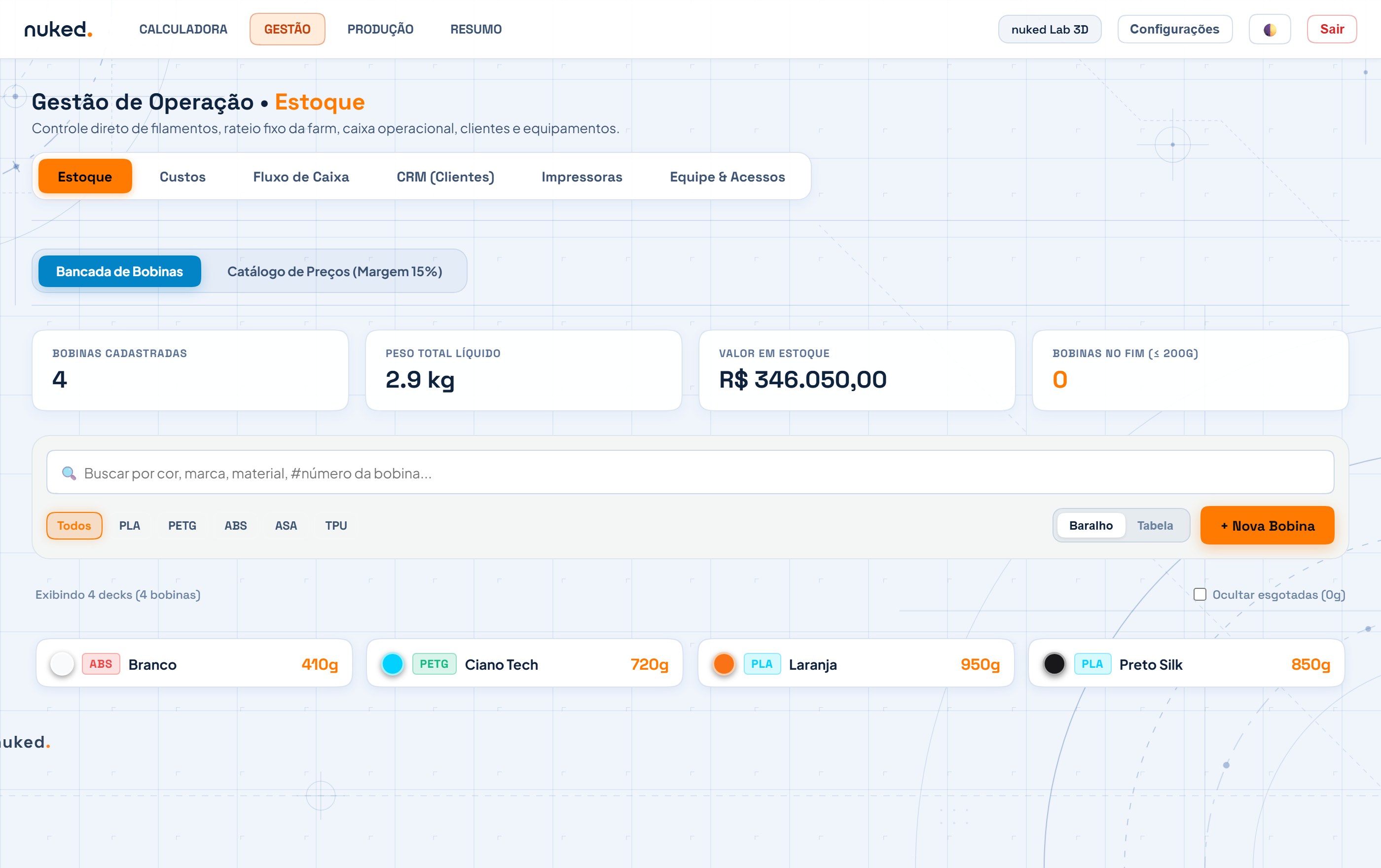The height and width of the screenshot is (868, 1381).
Task: Open the RESUMO page
Action: (475, 29)
